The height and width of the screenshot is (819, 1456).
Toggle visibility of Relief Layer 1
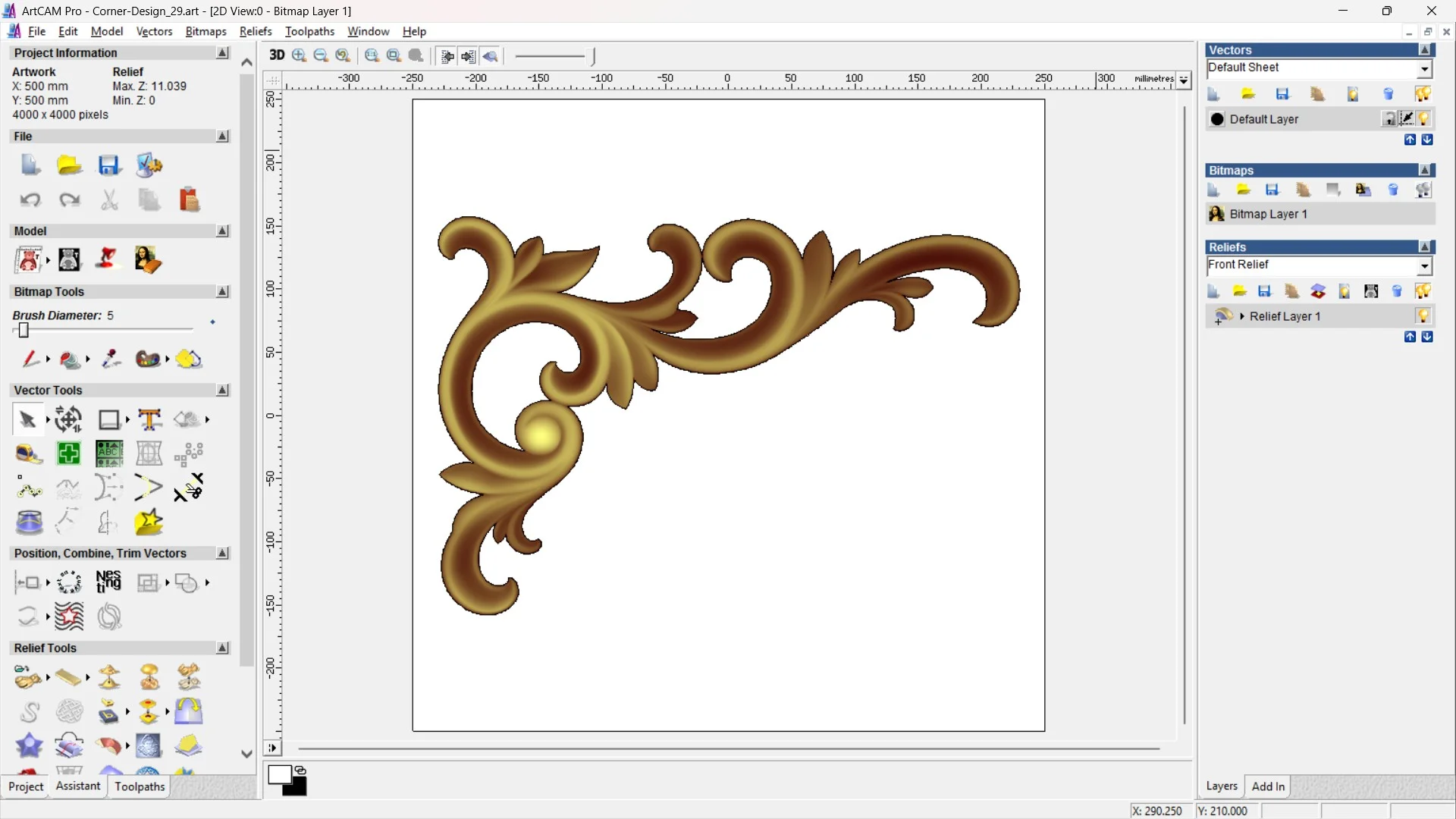[1424, 316]
